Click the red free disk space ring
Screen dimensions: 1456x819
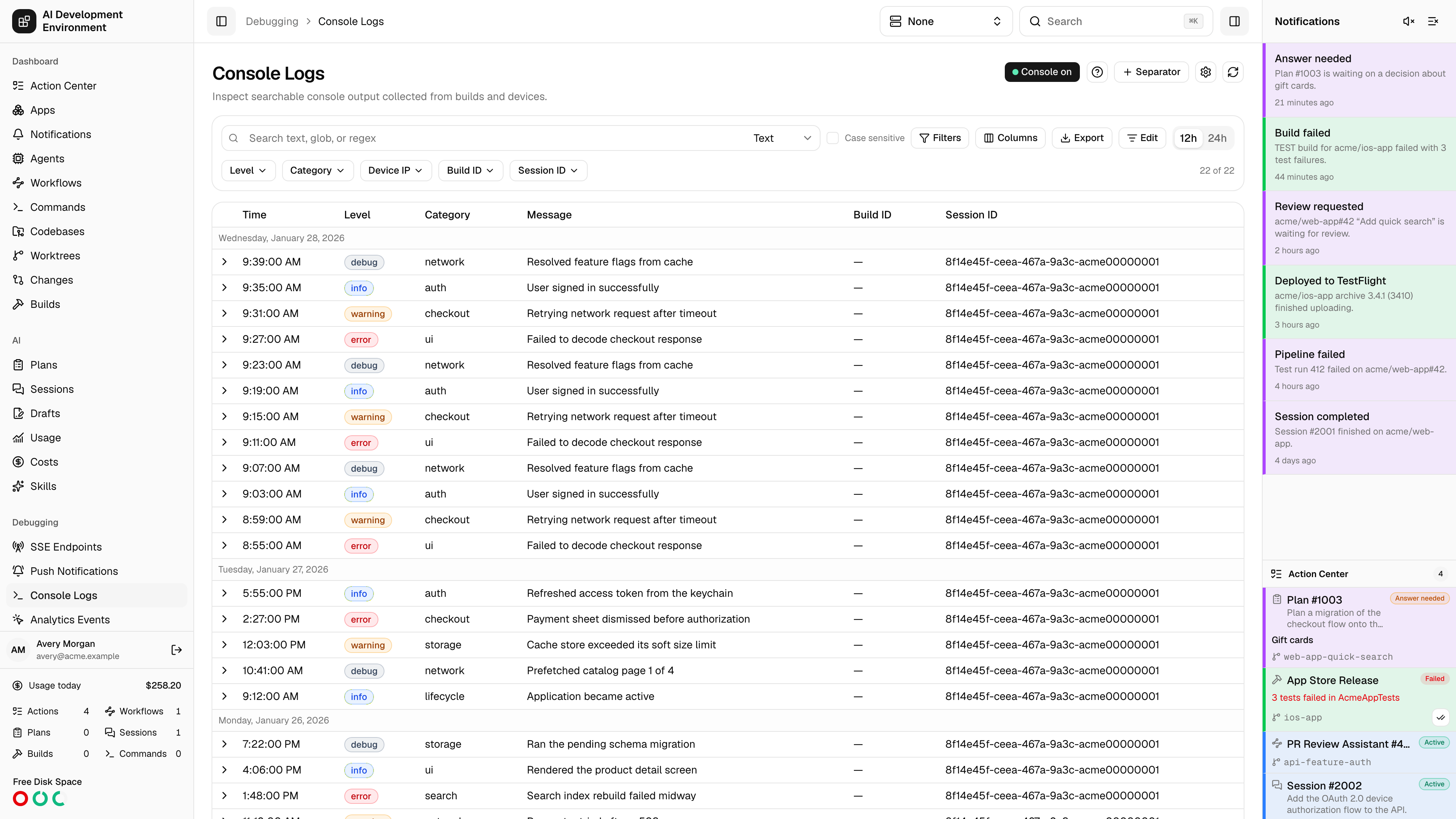20,799
